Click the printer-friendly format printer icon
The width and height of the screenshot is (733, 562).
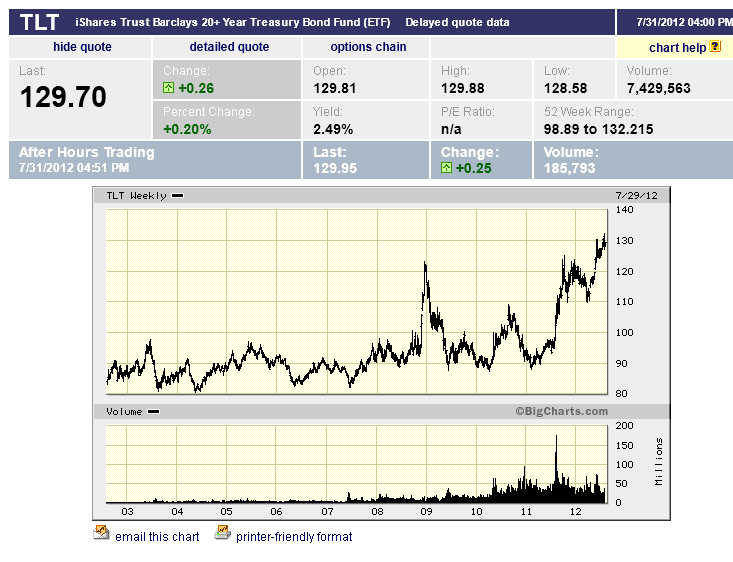coord(223,532)
